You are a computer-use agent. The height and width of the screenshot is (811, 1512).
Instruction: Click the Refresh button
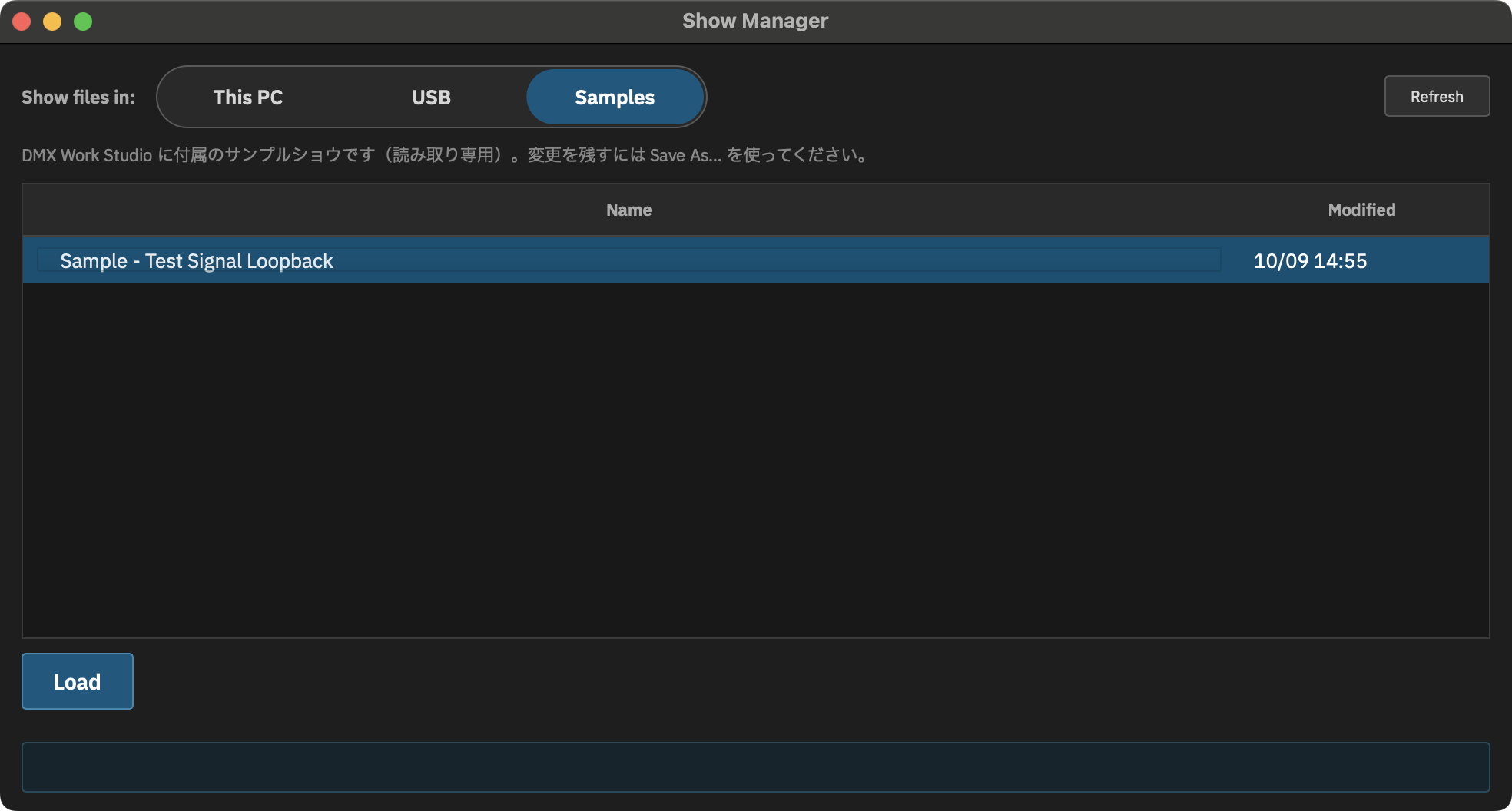pyautogui.click(x=1437, y=97)
